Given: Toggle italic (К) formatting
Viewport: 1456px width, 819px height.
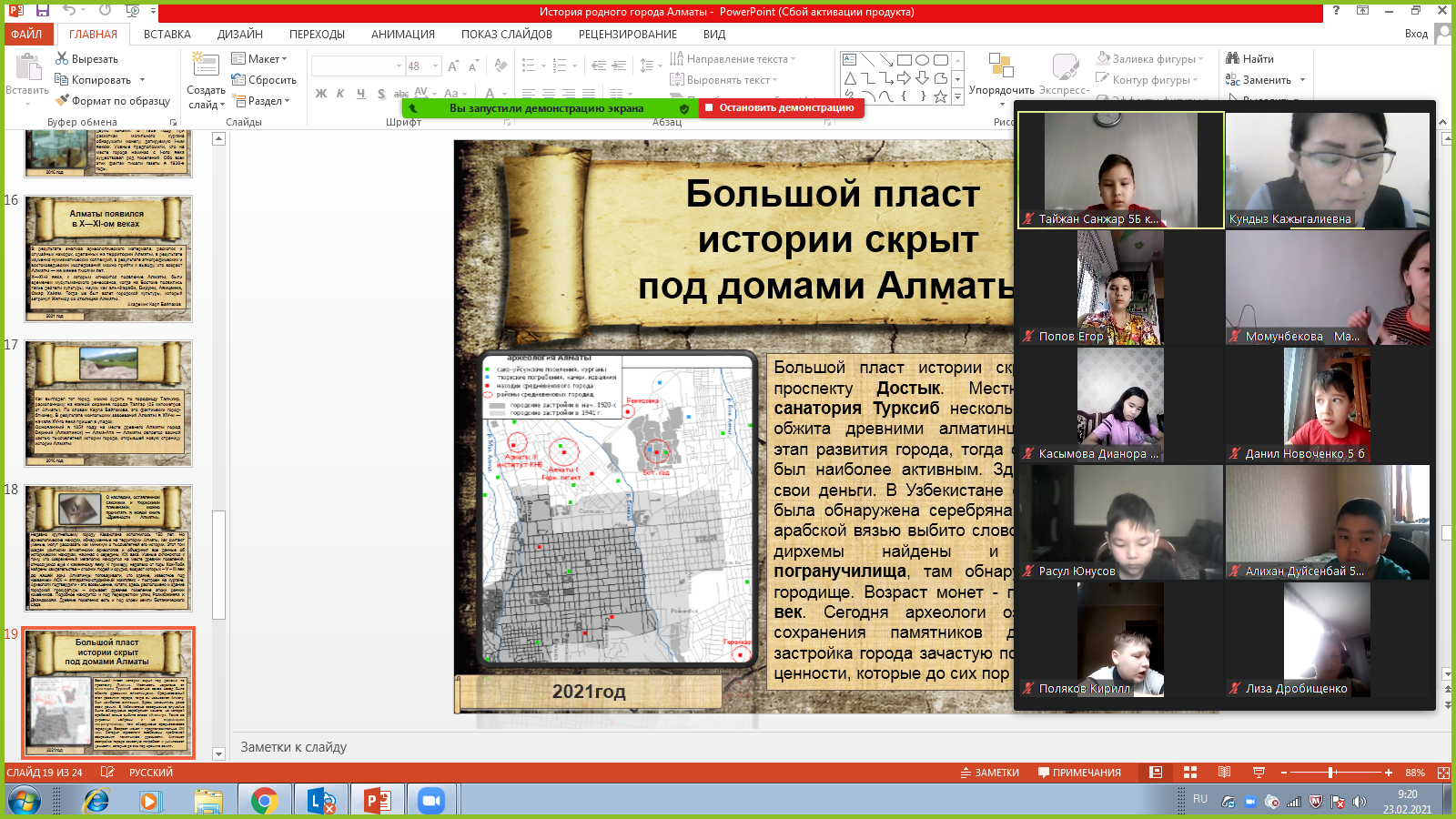Looking at the screenshot, I should [x=340, y=94].
